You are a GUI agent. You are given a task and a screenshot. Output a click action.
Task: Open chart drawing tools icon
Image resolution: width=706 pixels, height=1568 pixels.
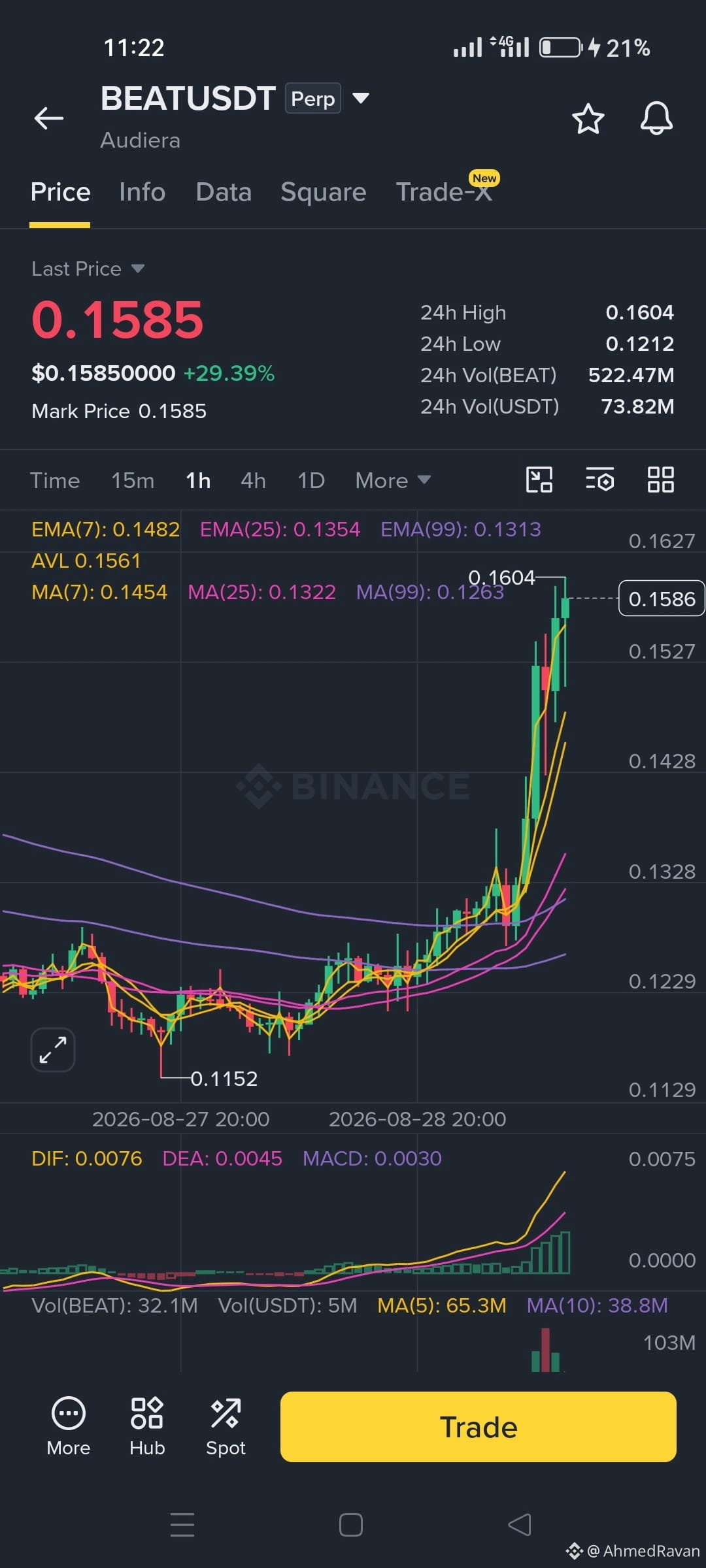(539, 480)
